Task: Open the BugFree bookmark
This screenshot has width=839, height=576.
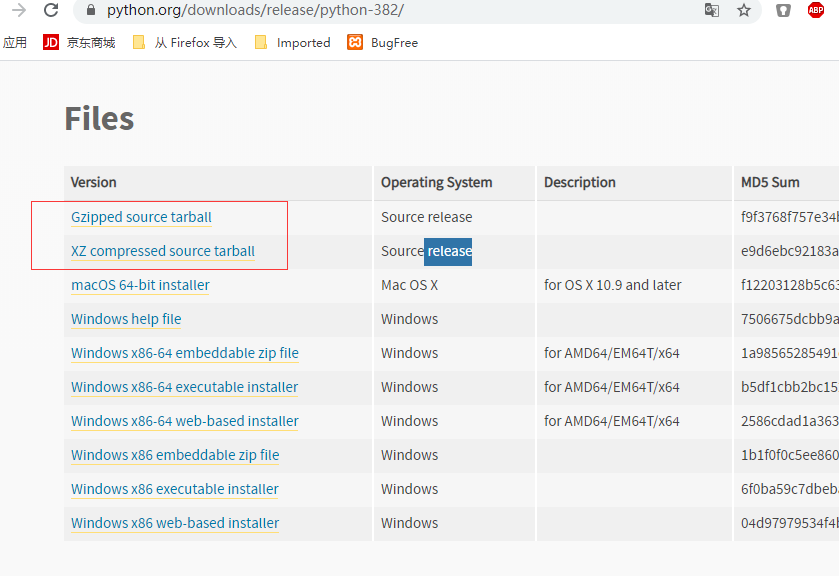Action: [x=383, y=42]
